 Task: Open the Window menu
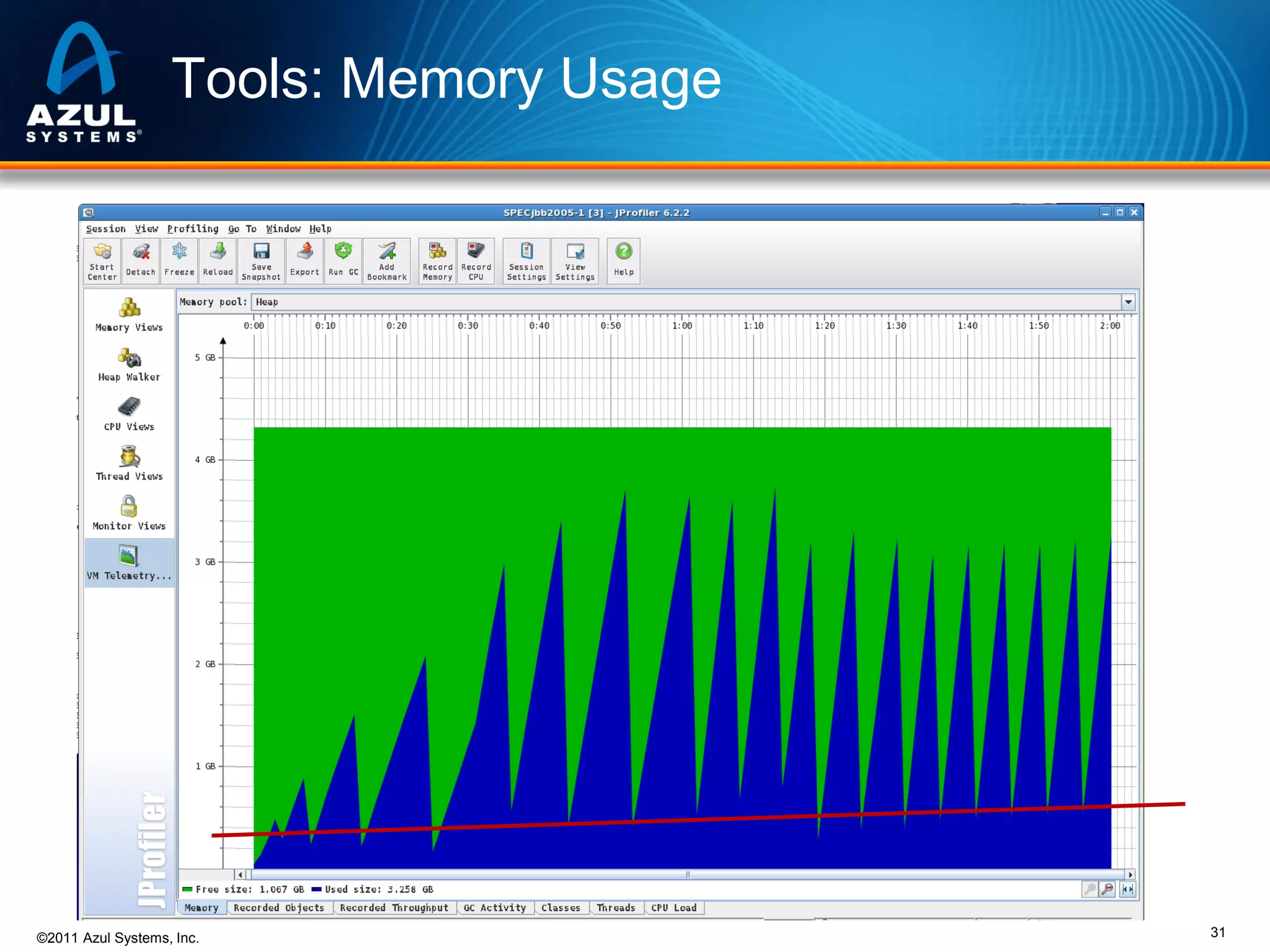pos(283,229)
